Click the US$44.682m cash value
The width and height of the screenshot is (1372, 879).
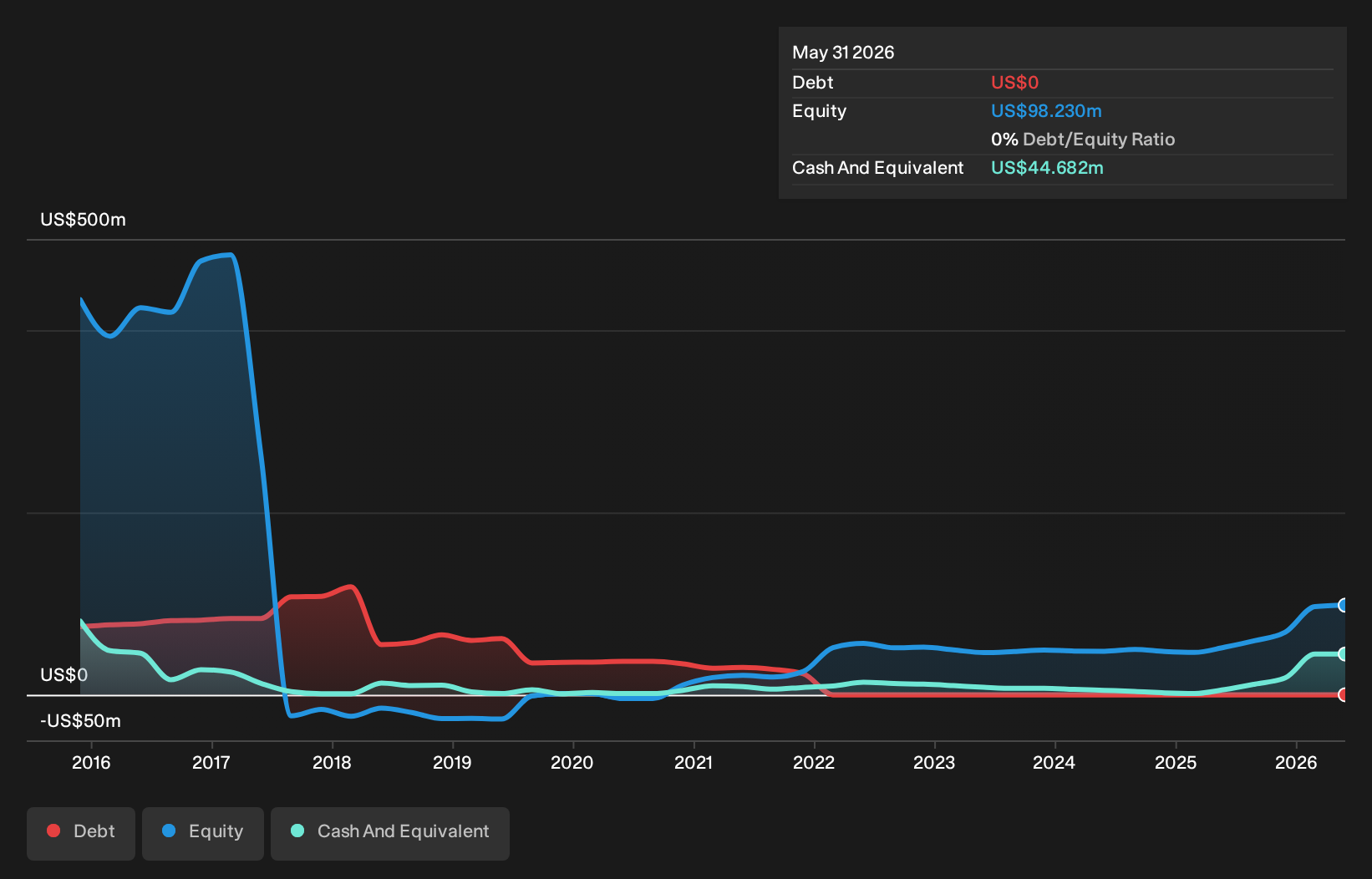1047,168
